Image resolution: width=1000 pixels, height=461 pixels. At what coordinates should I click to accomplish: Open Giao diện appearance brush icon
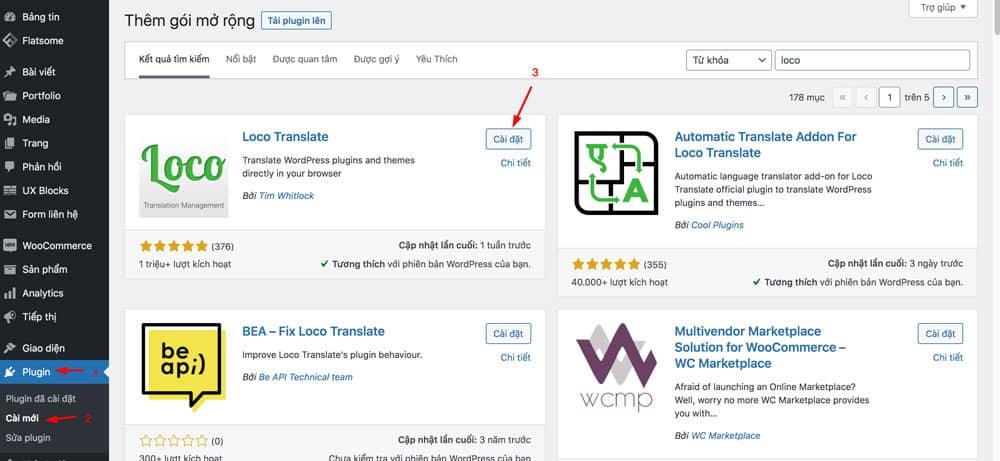tap(10, 348)
